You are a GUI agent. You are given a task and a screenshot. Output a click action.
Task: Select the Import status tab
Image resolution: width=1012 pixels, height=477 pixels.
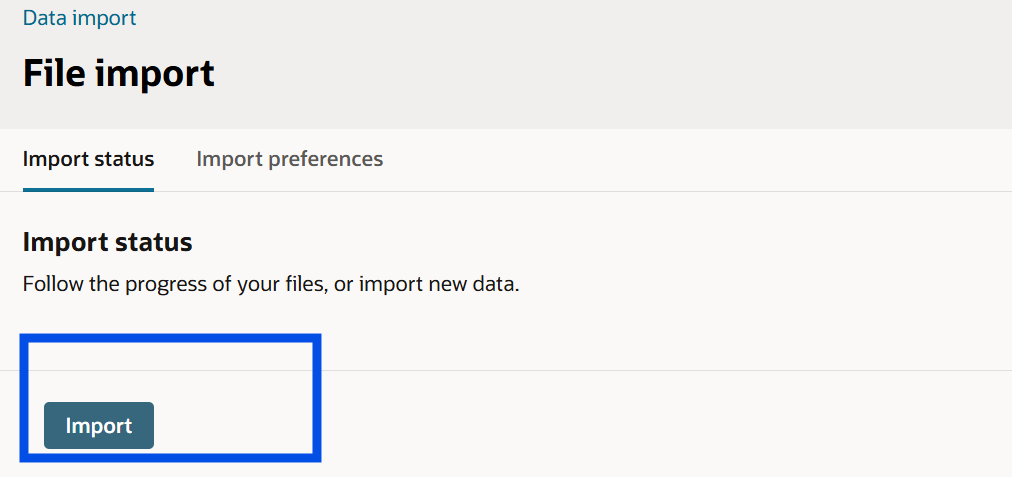88,159
